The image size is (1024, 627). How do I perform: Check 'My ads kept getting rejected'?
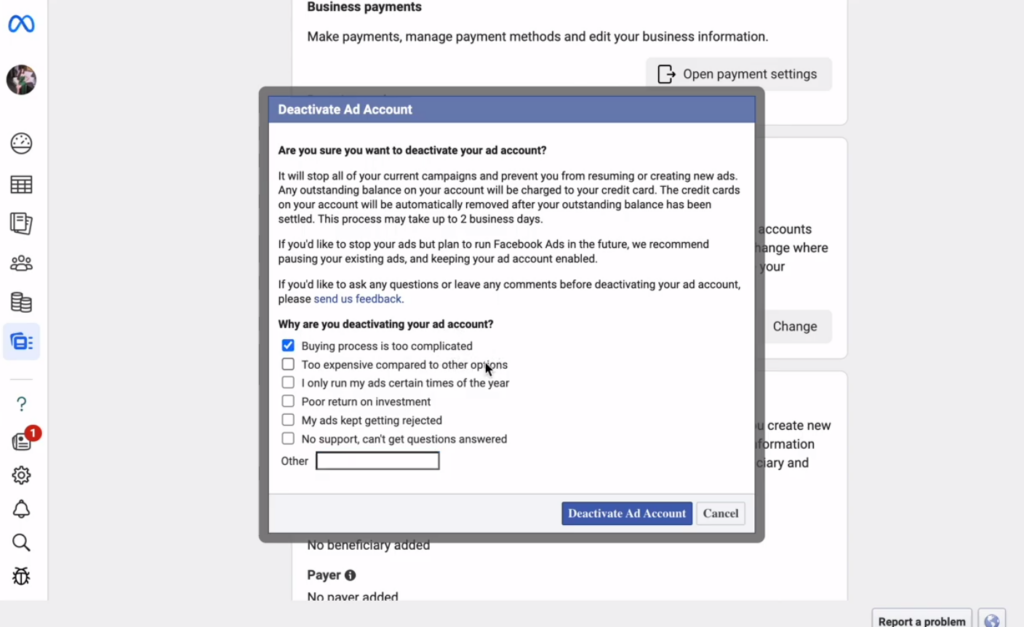[x=288, y=420]
